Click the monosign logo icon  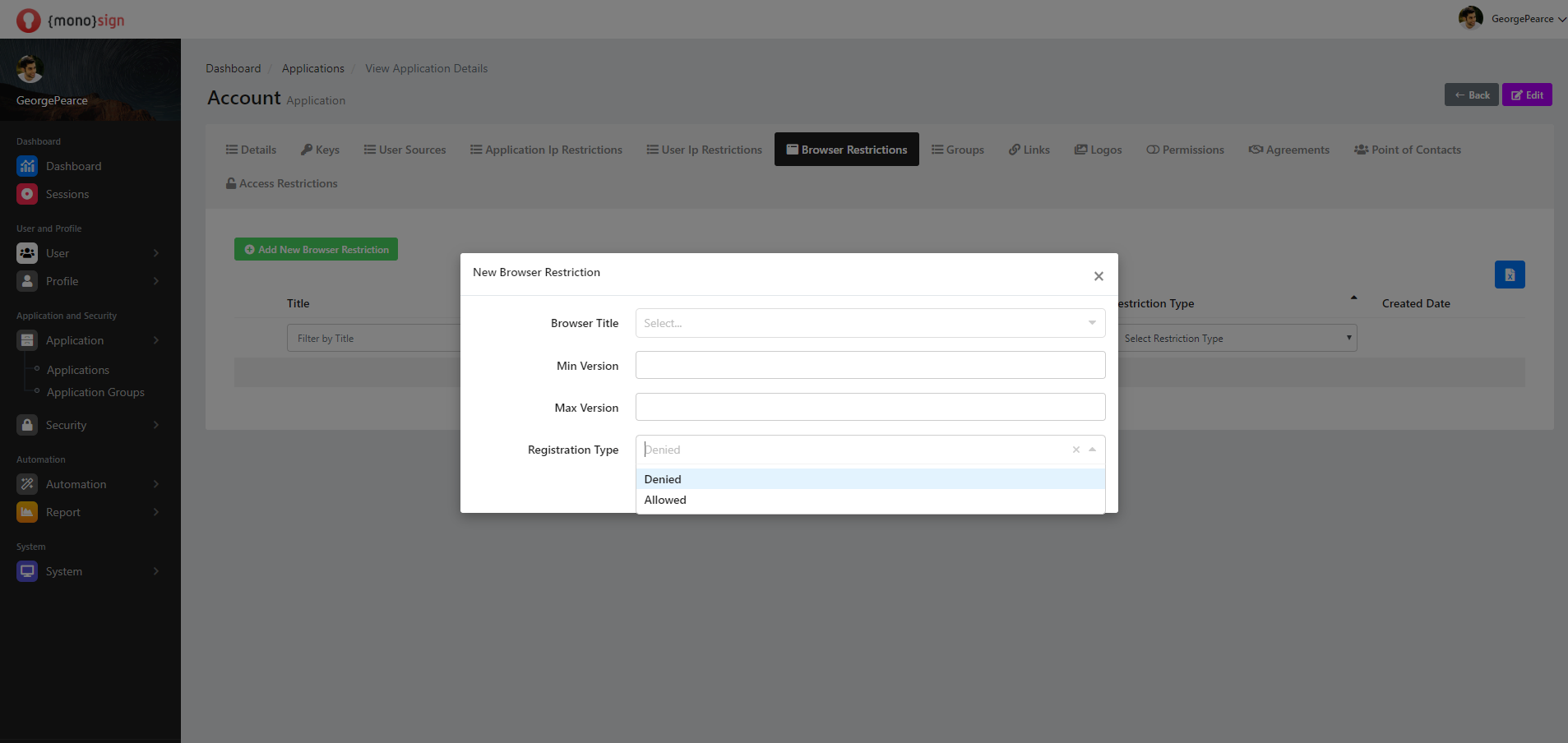click(x=28, y=20)
